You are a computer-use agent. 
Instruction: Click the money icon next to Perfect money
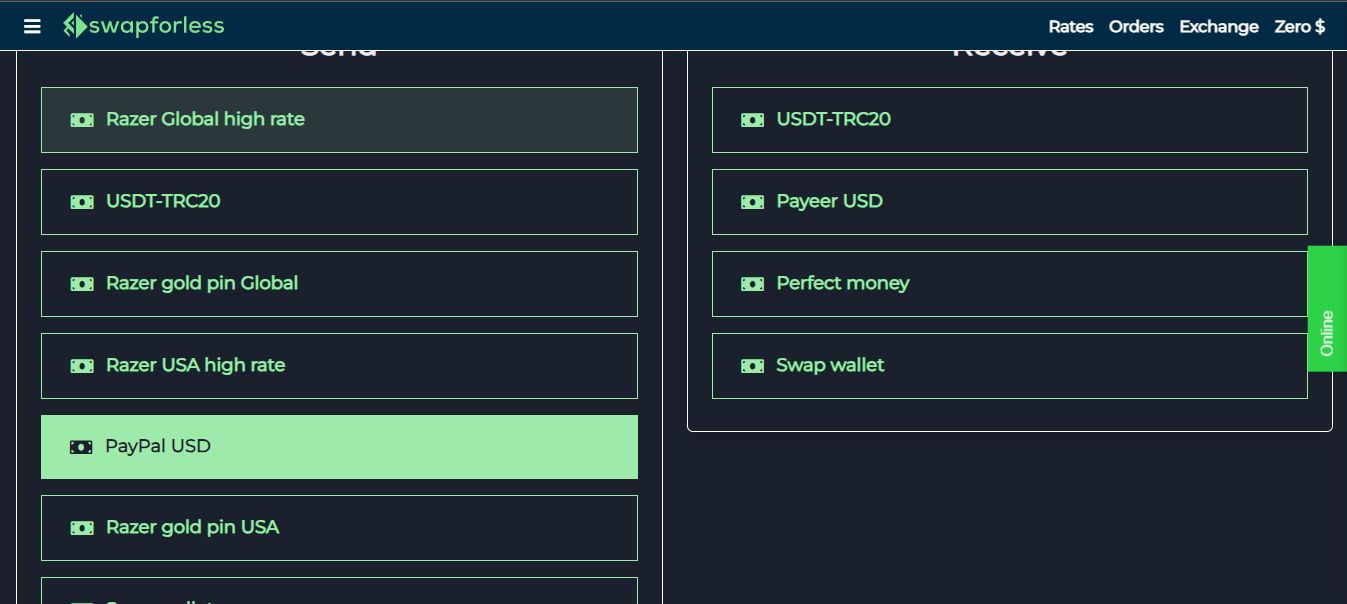751,283
